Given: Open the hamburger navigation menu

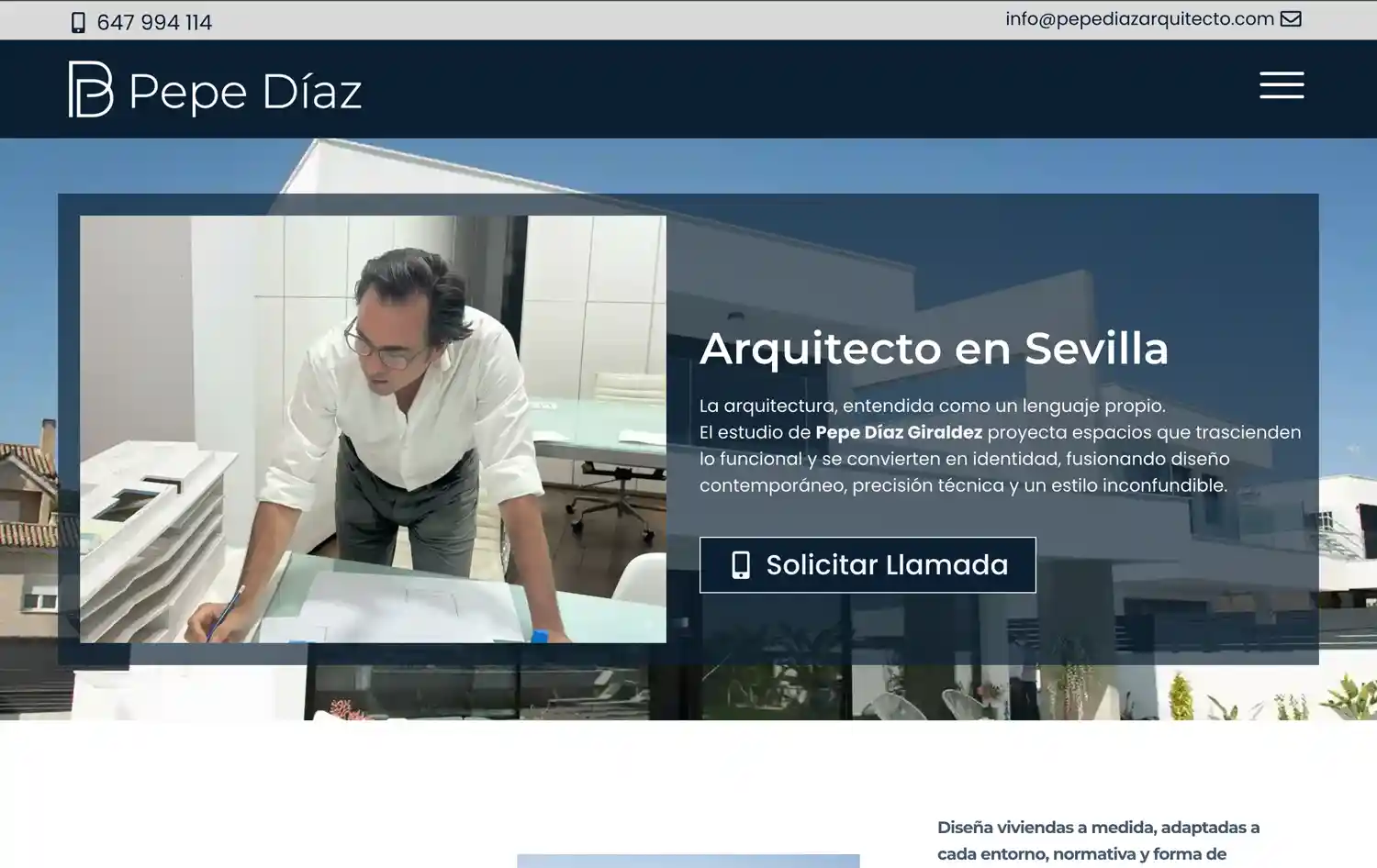Looking at the screenshot, I should tap(1282, 85).
